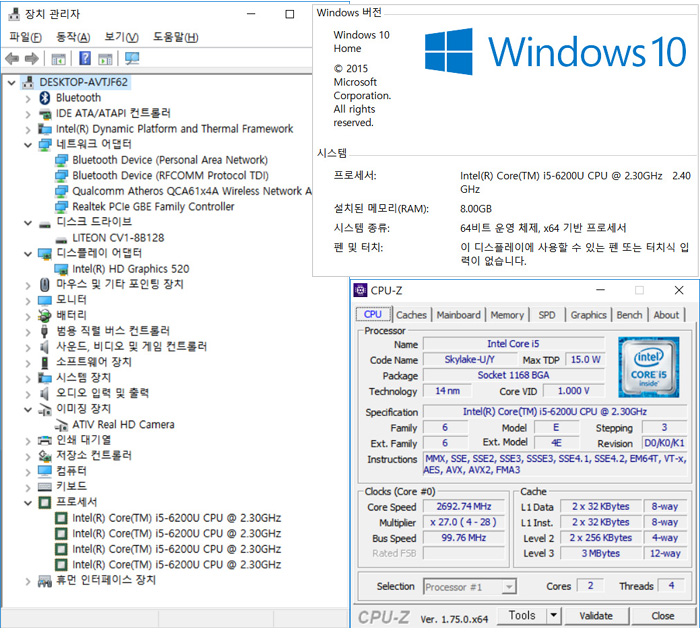Image resolution: width=700 pixels, height=632 pixels.
Task: Click the 인쇄 대기열 printer icon
Action: [45, 441]
